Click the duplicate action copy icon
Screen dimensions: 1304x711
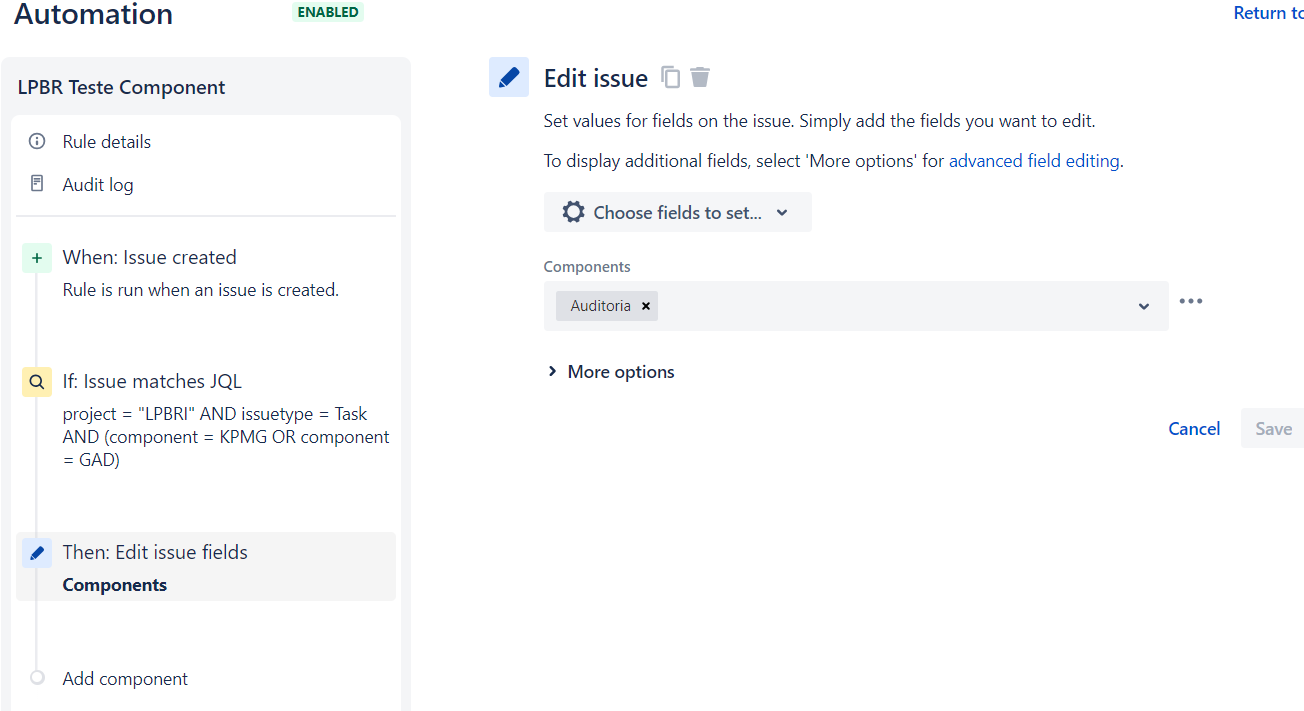click(x=671, y=77)
